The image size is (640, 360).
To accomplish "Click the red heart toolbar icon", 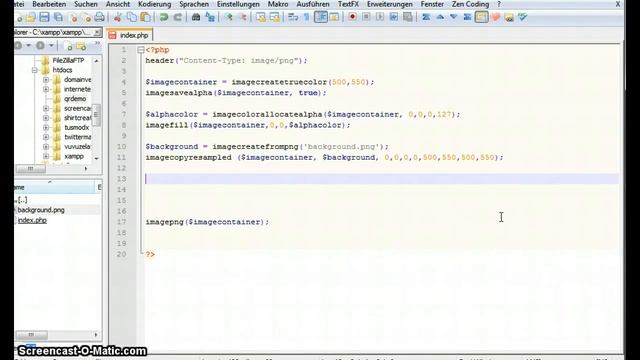I will pos(496,17).
